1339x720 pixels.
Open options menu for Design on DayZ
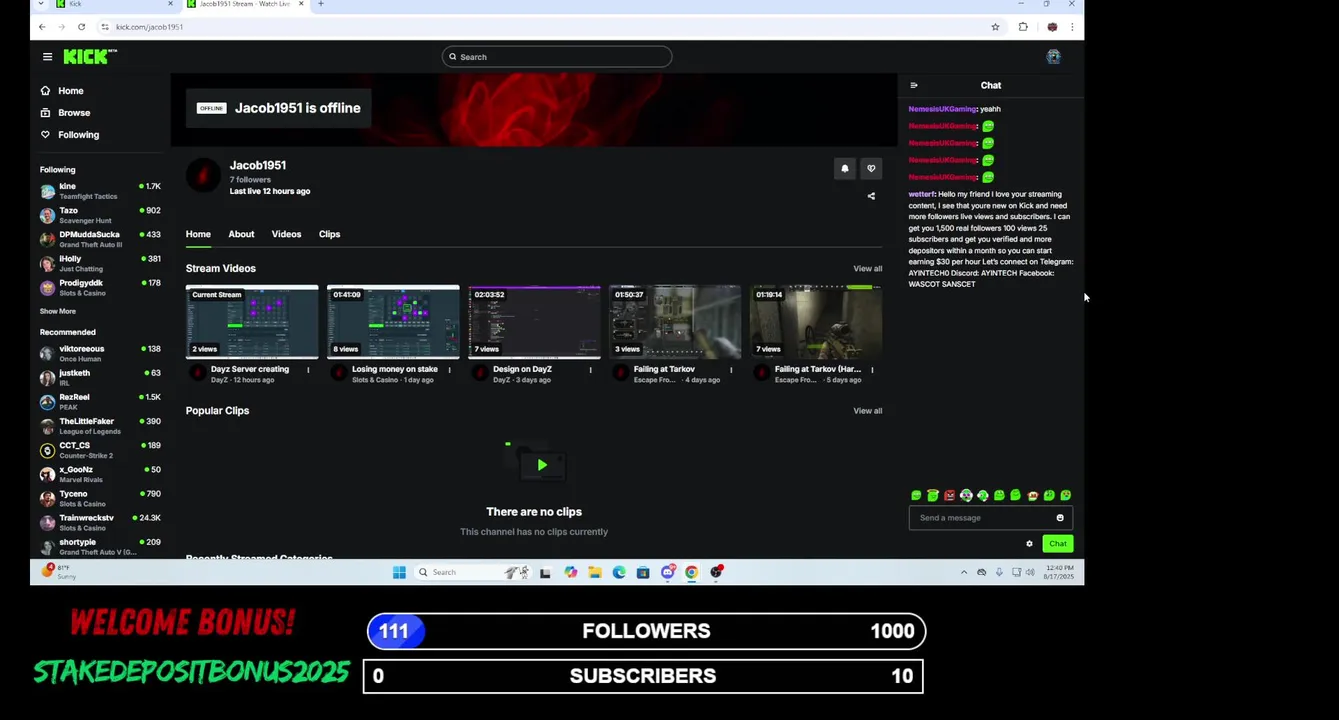[x=590, y=370]
